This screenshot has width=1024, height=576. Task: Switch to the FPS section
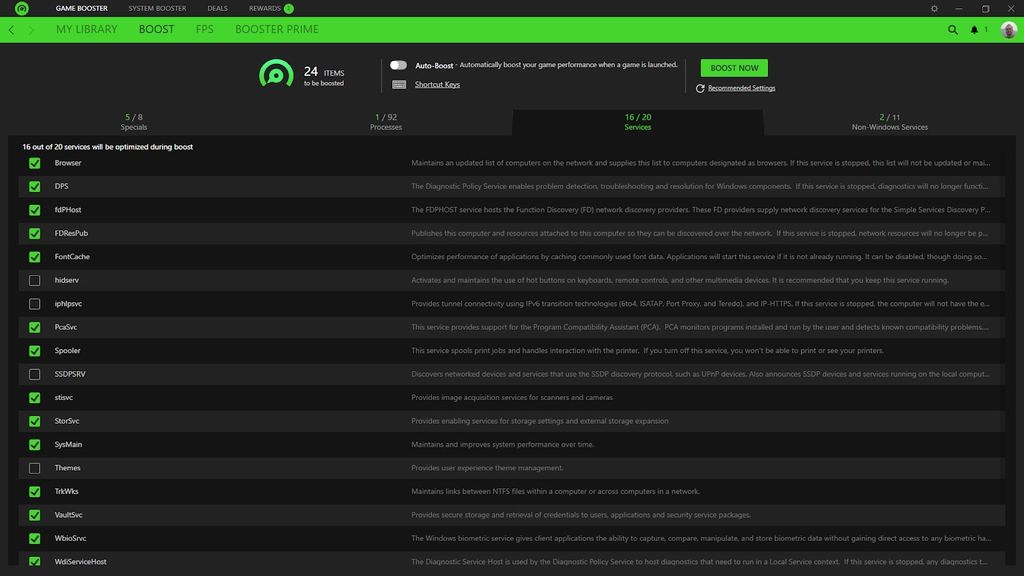(207, 29)
